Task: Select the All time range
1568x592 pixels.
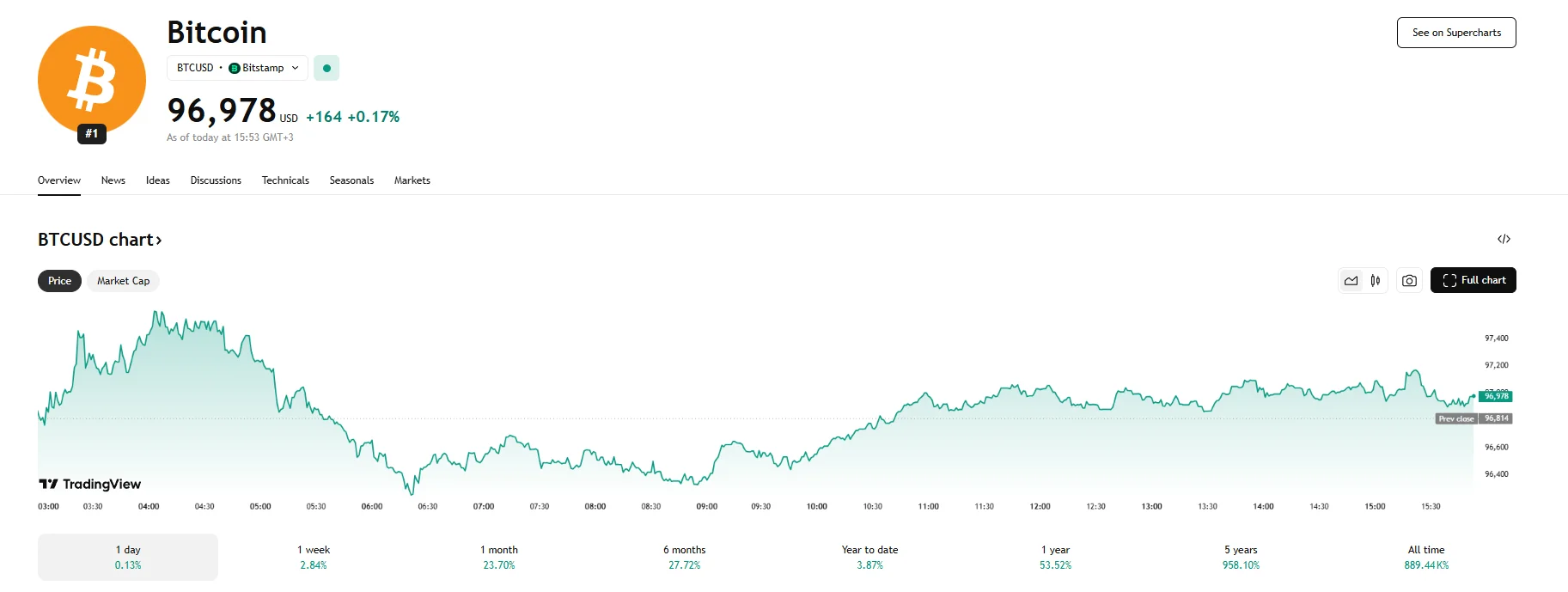Action: tap(1426, 557)
